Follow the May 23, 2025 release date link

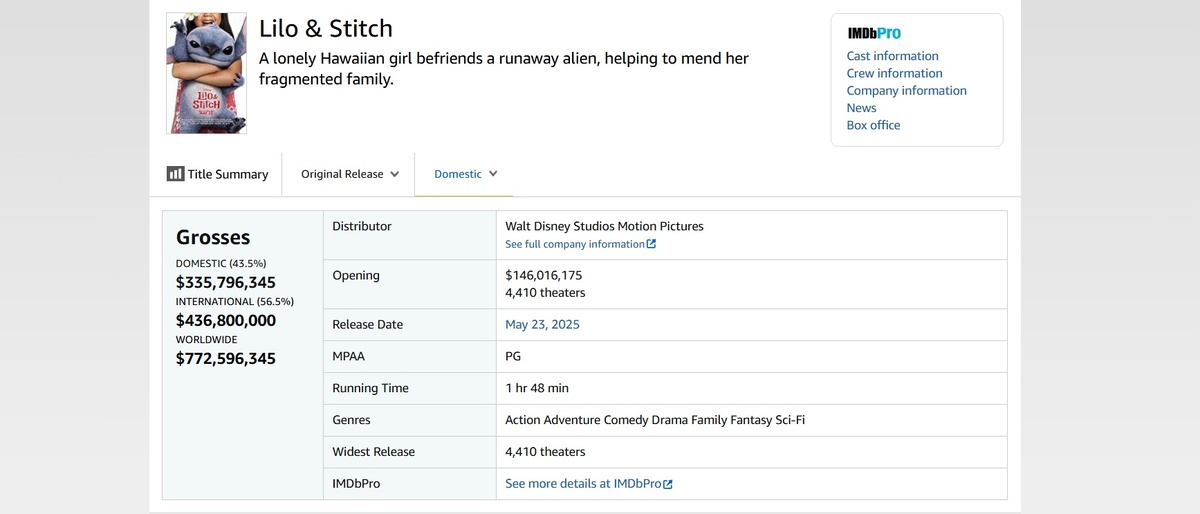pos(542,325)
